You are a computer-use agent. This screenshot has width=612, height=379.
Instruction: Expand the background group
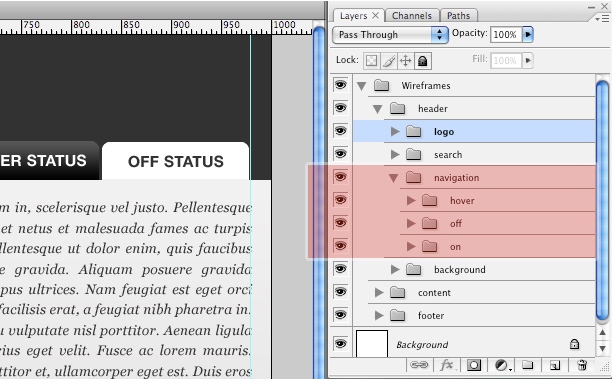[395, 269]
